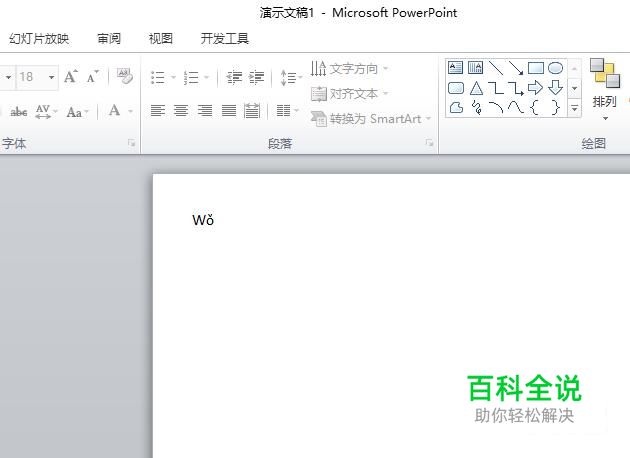Apply the font color A button

point(115,110)
